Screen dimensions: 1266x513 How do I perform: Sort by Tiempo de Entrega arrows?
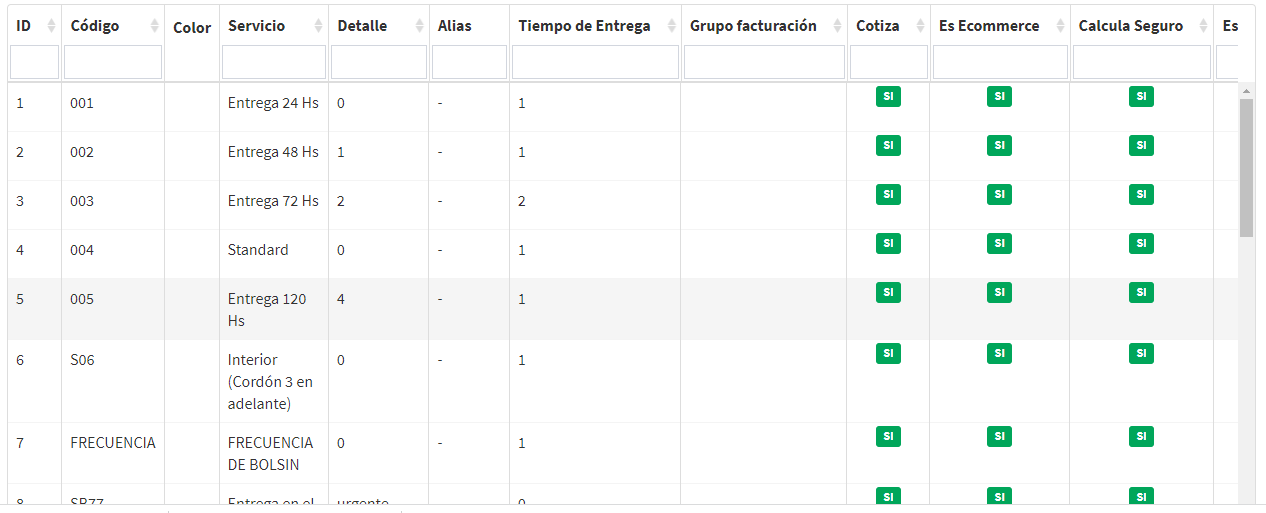(671, 26)
